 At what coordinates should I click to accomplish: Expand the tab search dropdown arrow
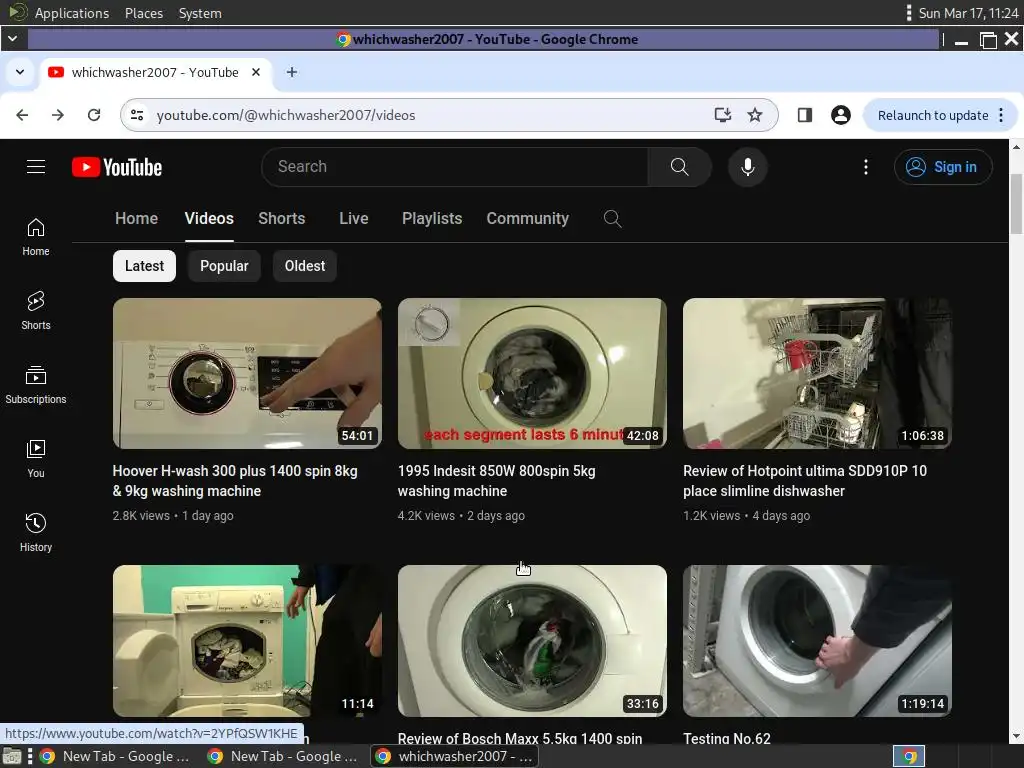tap(20, 72)
